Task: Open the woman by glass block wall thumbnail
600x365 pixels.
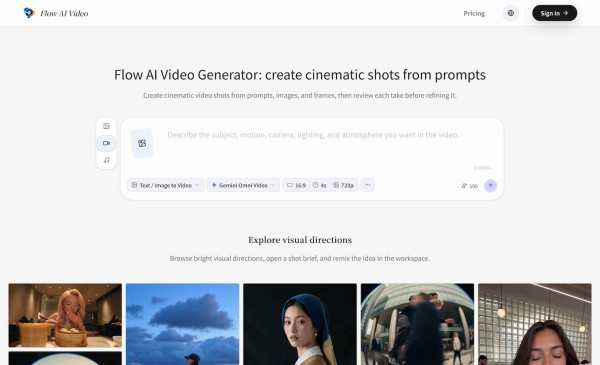Action: (x=535, y=324)
